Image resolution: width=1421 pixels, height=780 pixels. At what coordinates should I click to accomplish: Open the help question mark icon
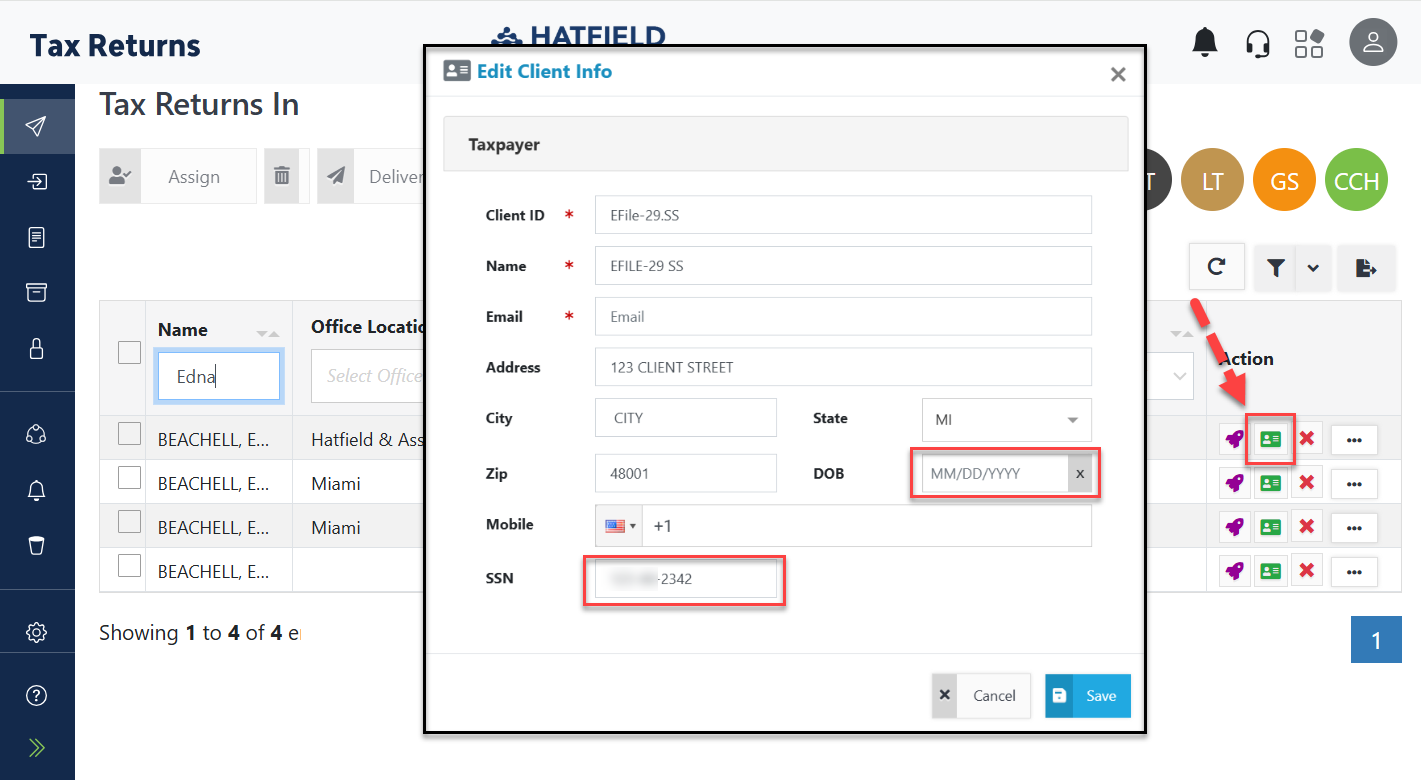(x=37, y=696)
